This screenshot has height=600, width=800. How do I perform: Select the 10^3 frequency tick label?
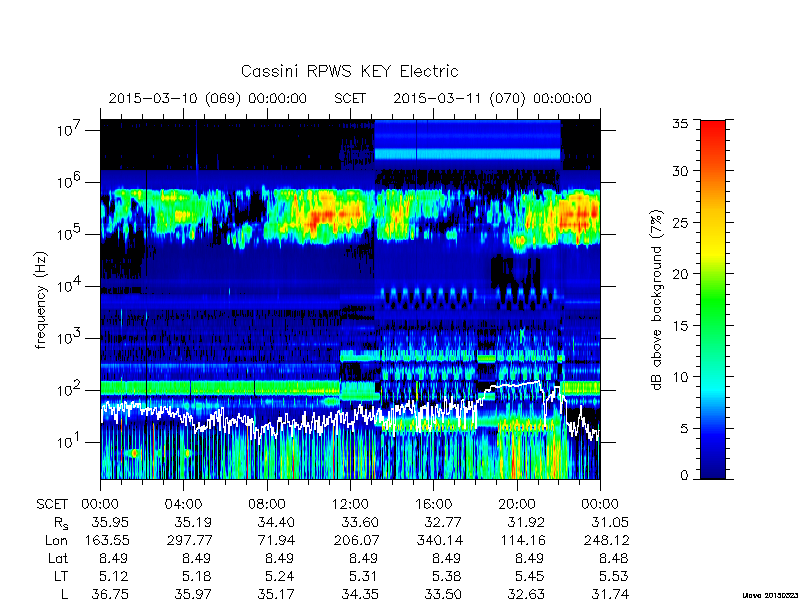pos(70,338)
